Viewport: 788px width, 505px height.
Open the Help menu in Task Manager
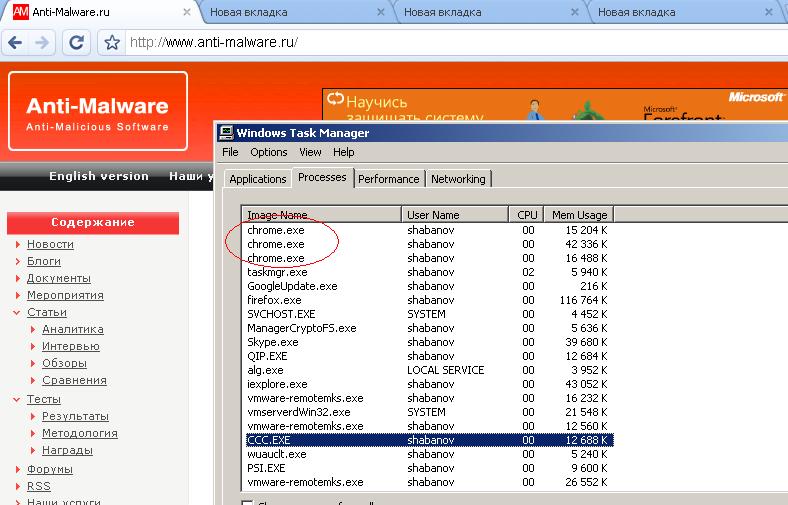[344, 152]
